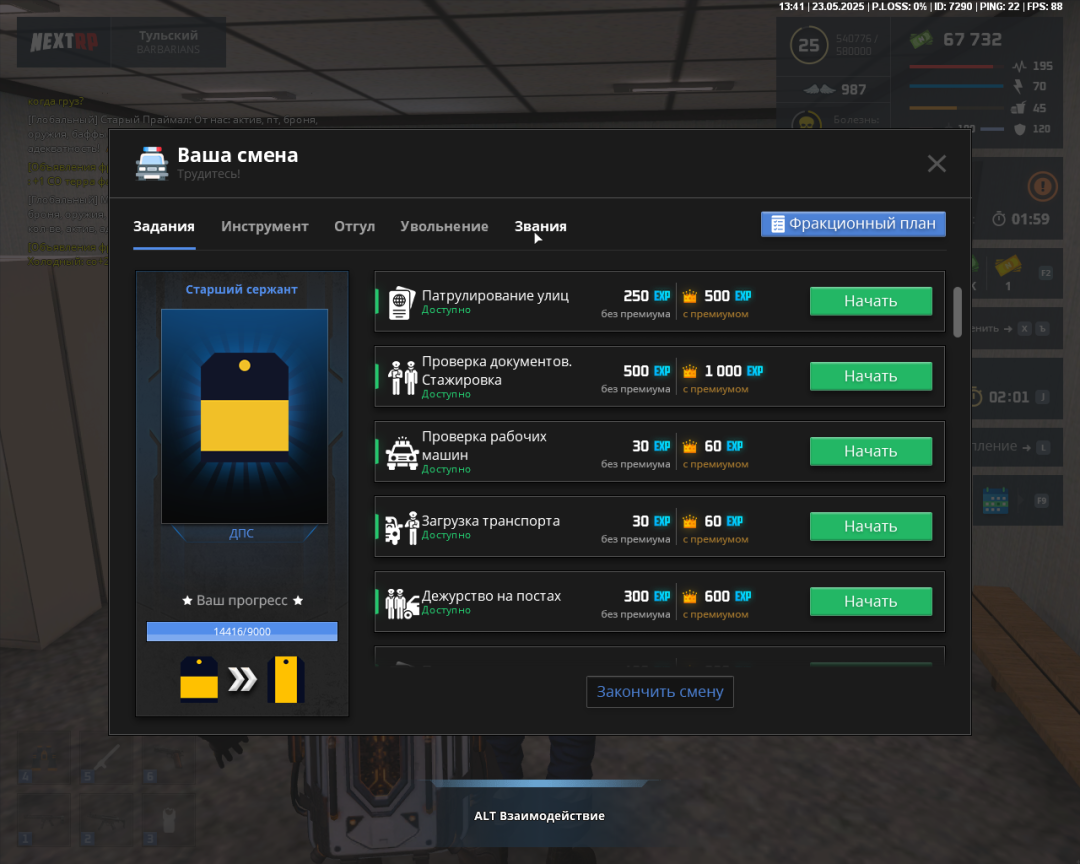The height and width of the screenshot is (864, 1080).
Task: Click the two officers icon for Проверка документов
Action: tap(403, 377)
